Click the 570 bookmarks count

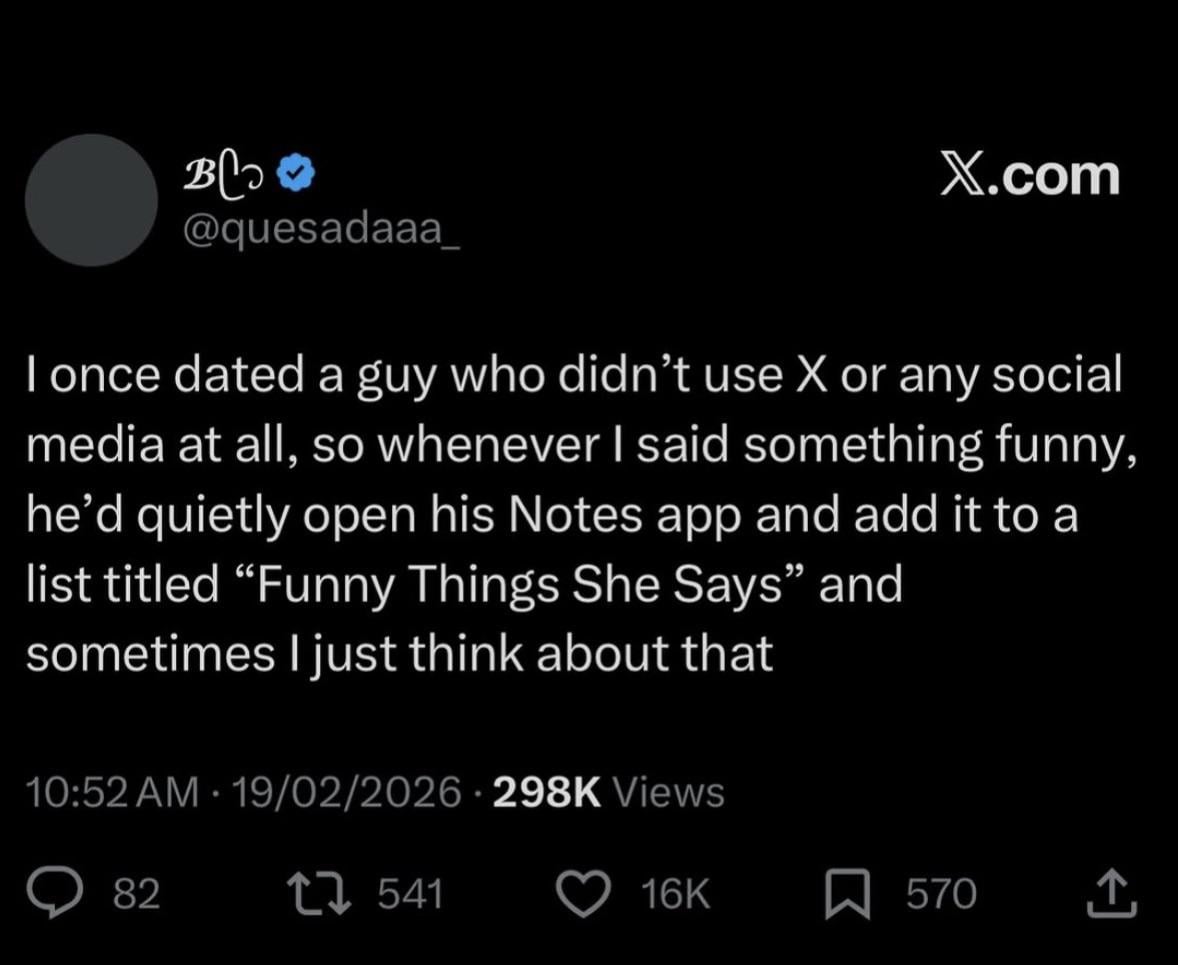click(x=940, y=894)
